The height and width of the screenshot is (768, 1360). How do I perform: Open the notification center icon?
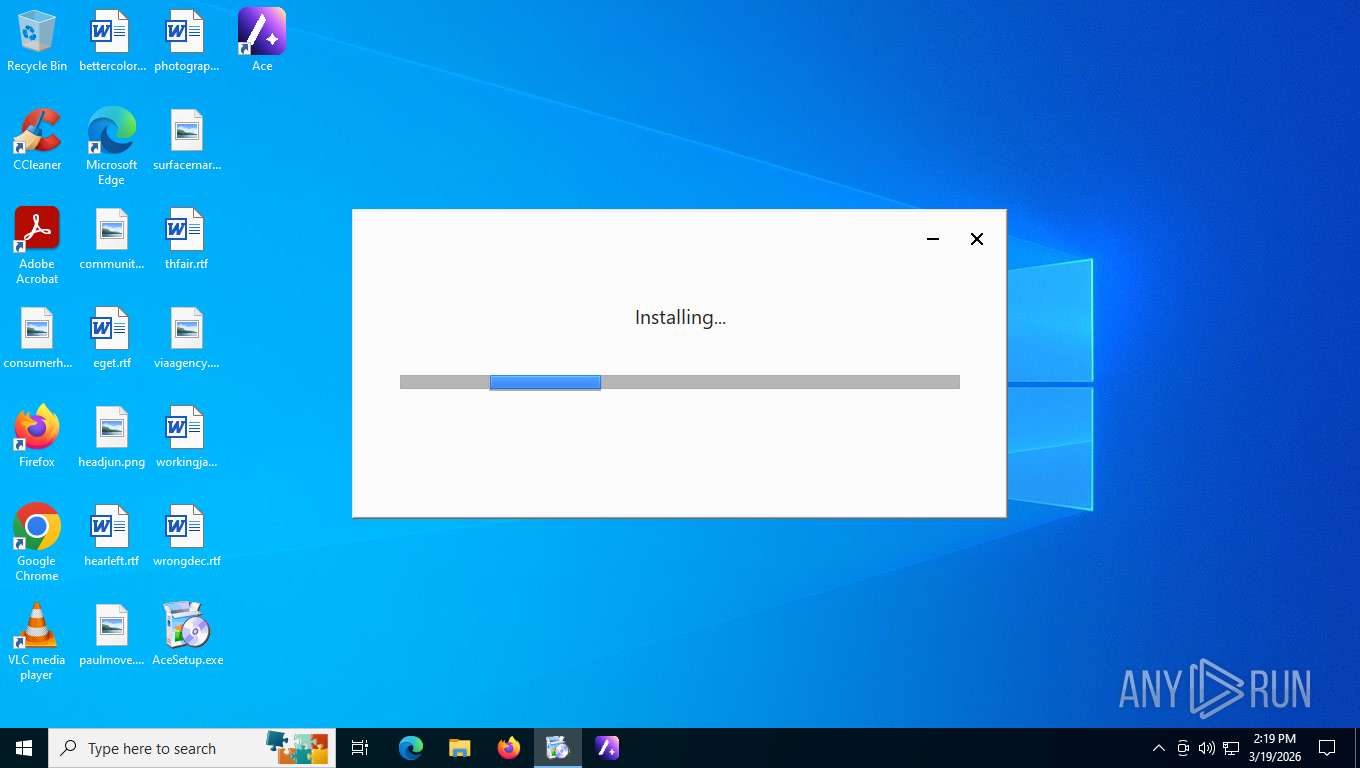(1327, 748)
